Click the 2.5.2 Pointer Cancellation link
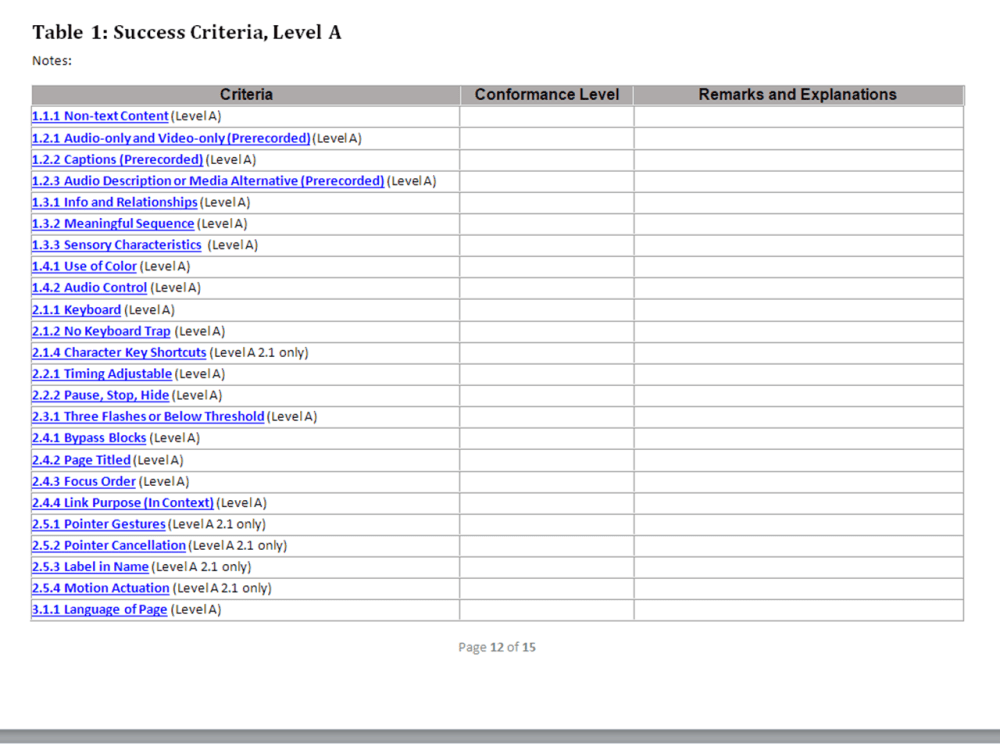This screenshot has width=1000, height=750. click(x=109, y=545)
